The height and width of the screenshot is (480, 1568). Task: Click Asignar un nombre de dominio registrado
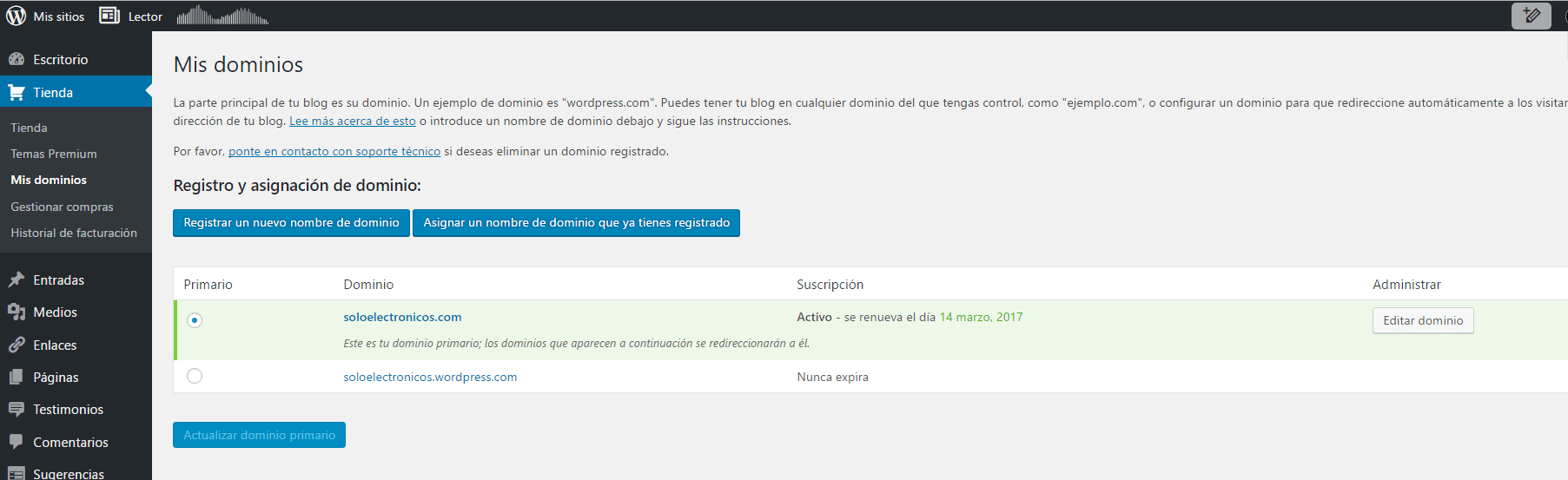coord(576,222)
